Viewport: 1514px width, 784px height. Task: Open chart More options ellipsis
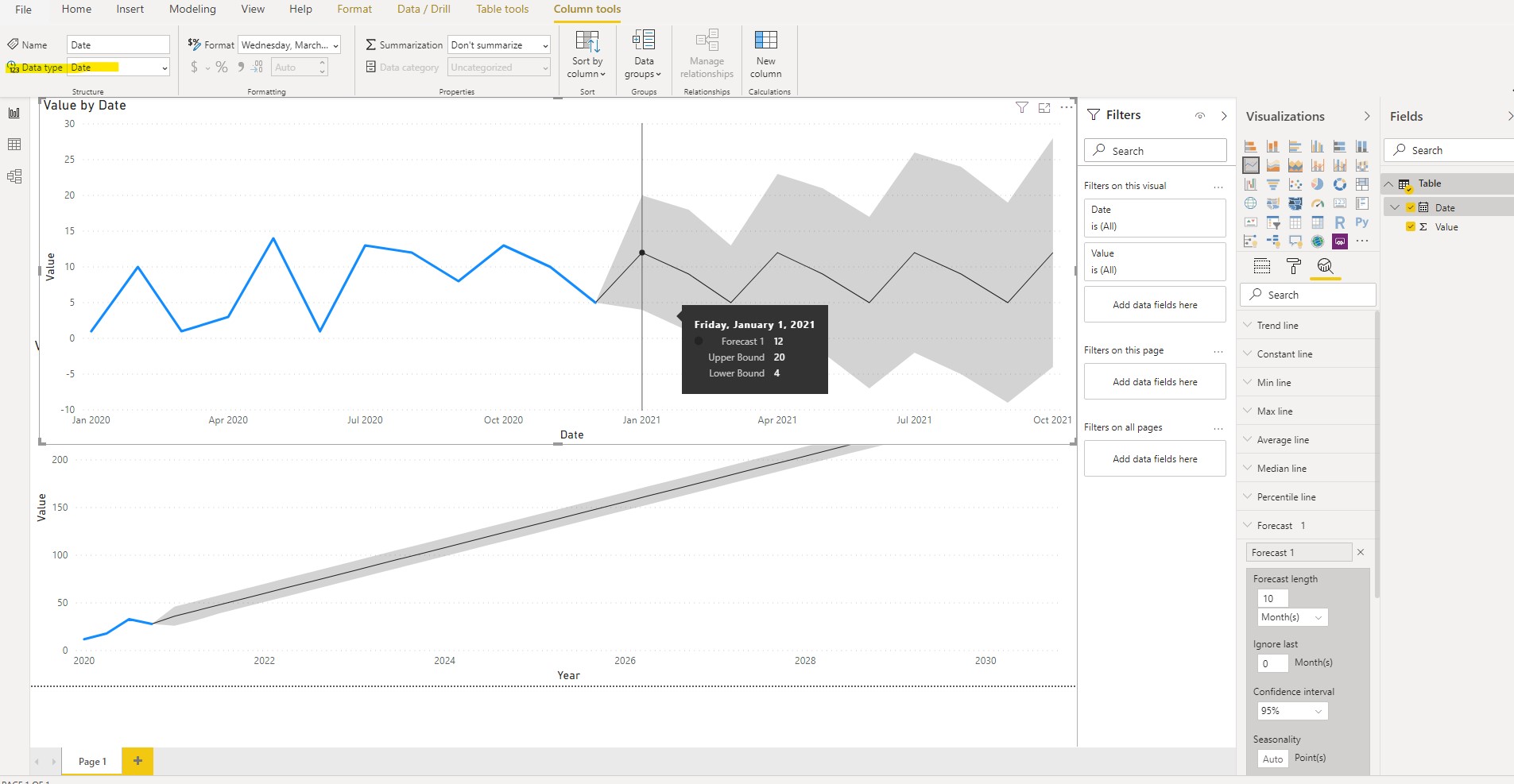(1067, 107)
